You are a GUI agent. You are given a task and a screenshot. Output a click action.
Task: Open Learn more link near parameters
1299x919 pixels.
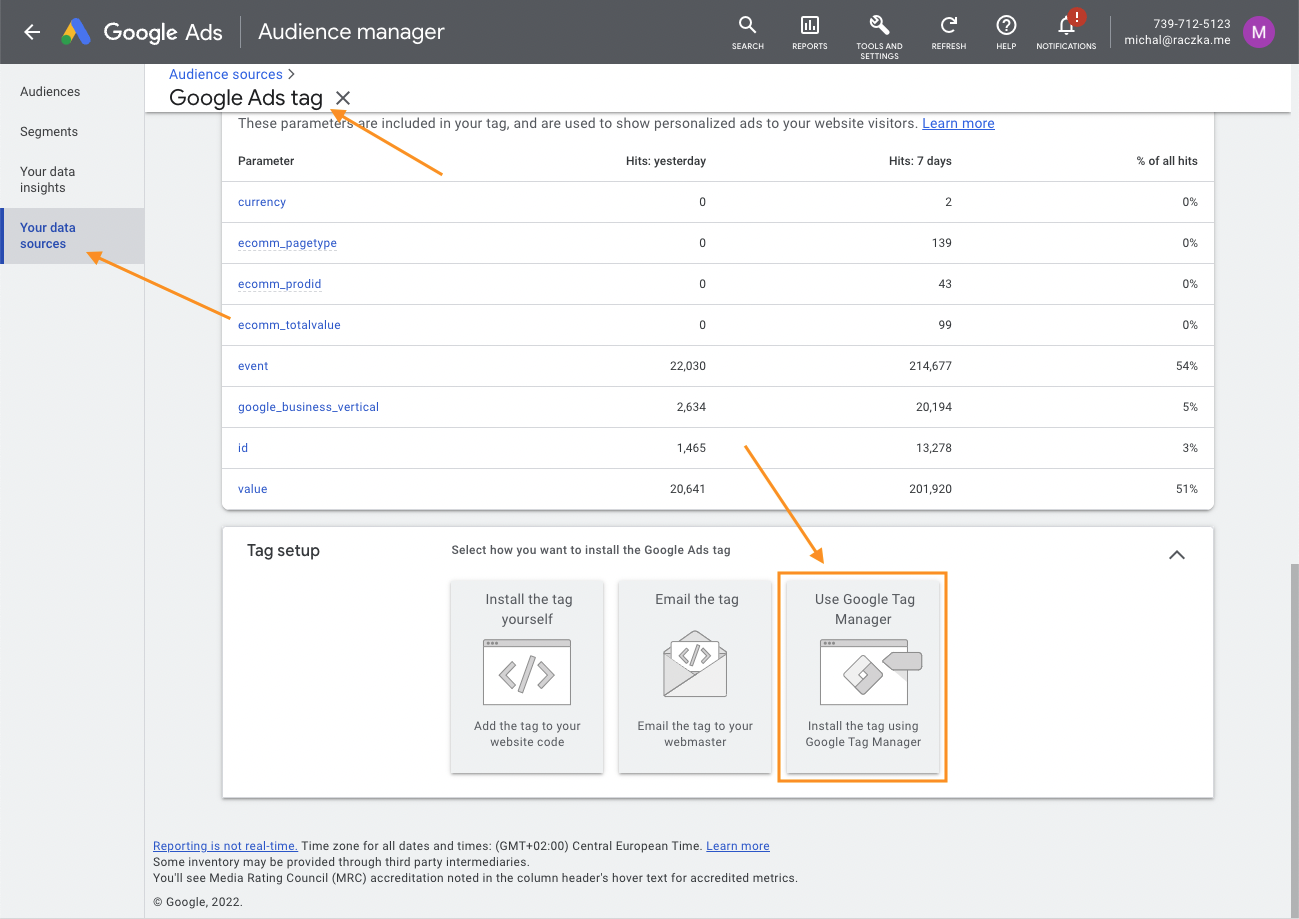click(958, 123)
